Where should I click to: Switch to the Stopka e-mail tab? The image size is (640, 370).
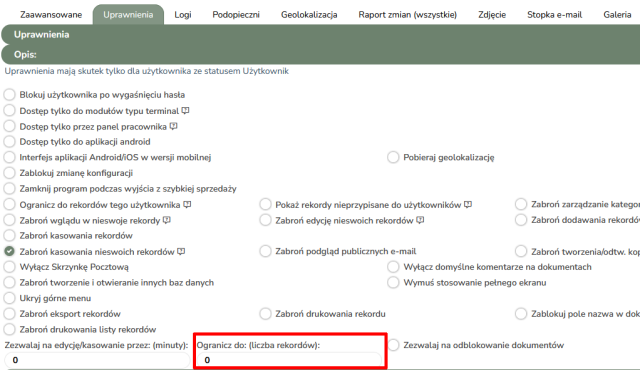click(x=554, y=15)
